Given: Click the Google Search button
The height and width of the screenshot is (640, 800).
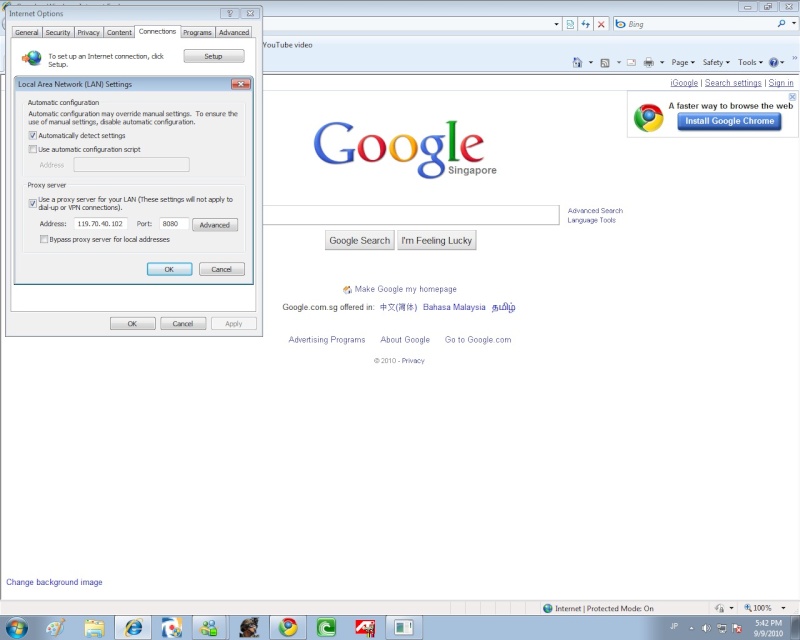Looking at the screenshot, I should [x=360, y=240].
